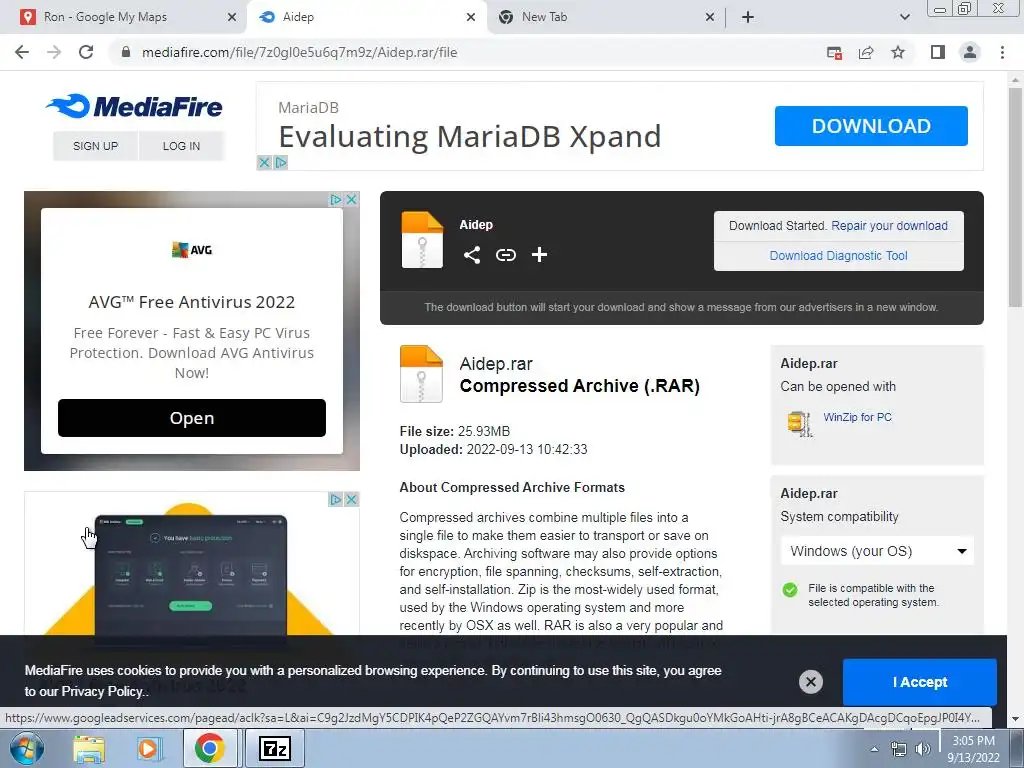The width and height of the screenshot is (1024, 768).
Task: Close the New Tab tab
Action: point(710,17)
